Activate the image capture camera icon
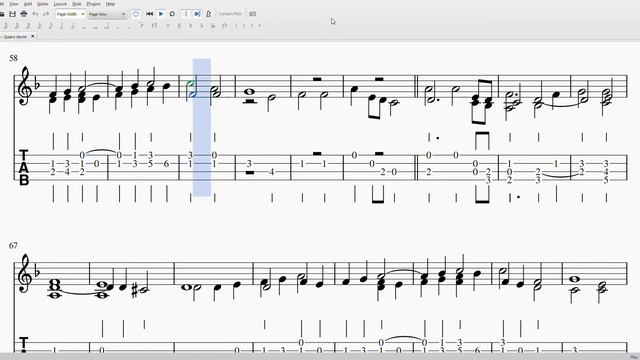This screenshot has height=360, width=640. pyautogui.click(x=253, y=14)
